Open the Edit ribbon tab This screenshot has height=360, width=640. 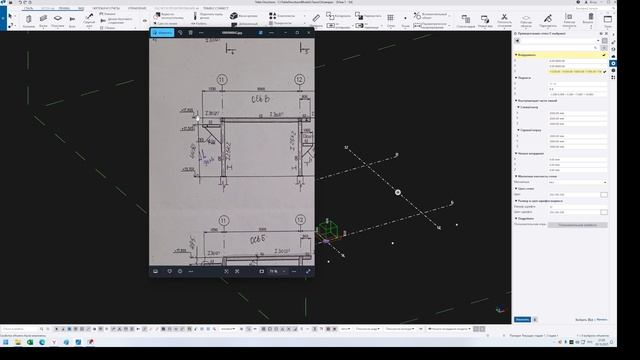pos(64,8)
